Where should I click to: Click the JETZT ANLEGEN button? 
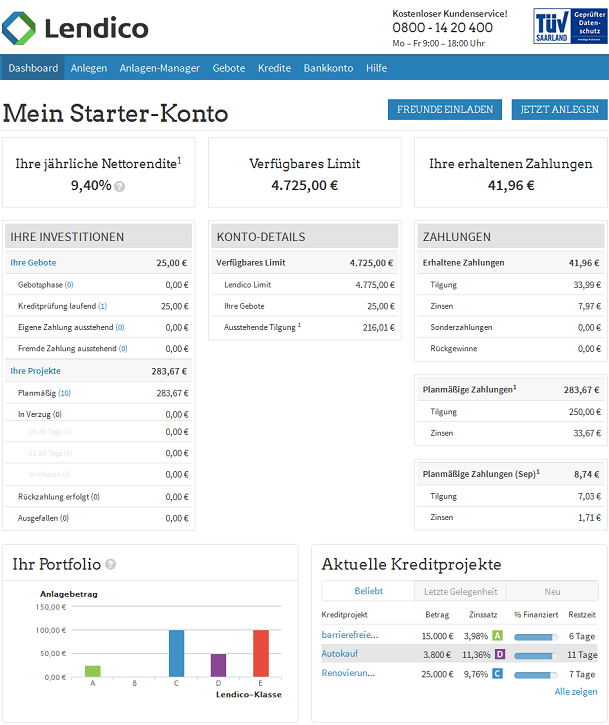pyautogui.click(x=560, y=110)
